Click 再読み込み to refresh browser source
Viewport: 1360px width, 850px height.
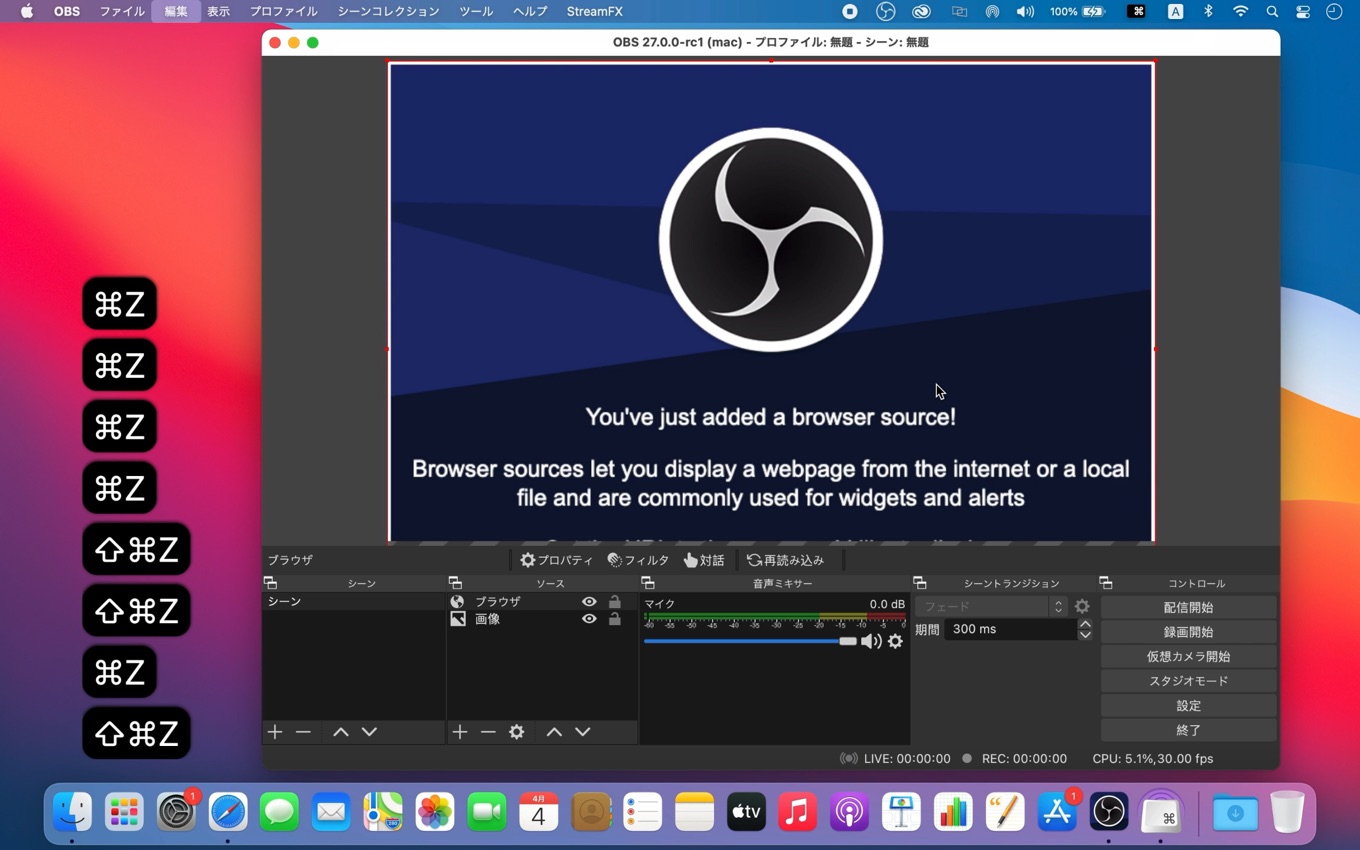tap(785, 560)
